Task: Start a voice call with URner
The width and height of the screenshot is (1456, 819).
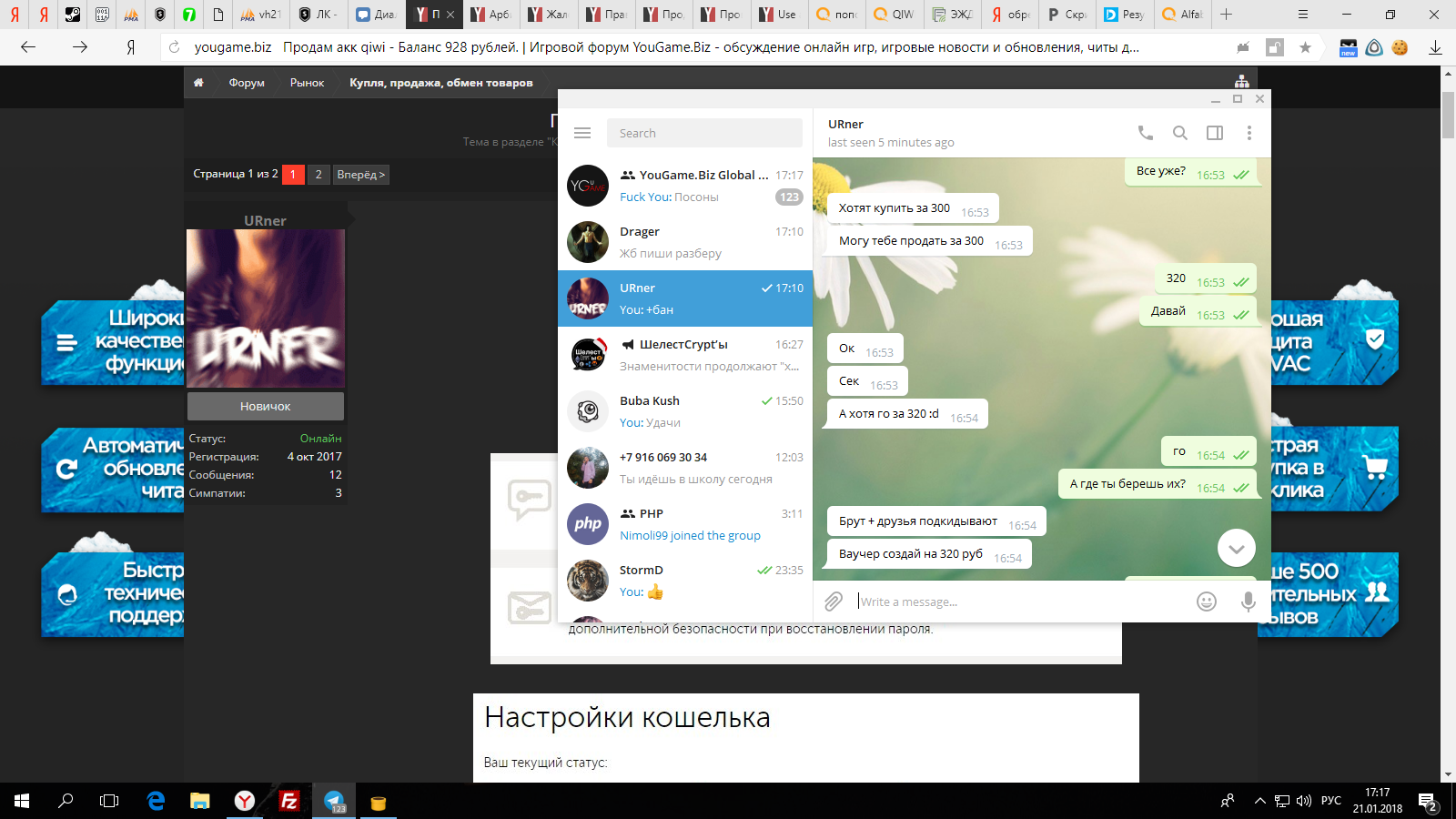Action: tap(1144, 132)
